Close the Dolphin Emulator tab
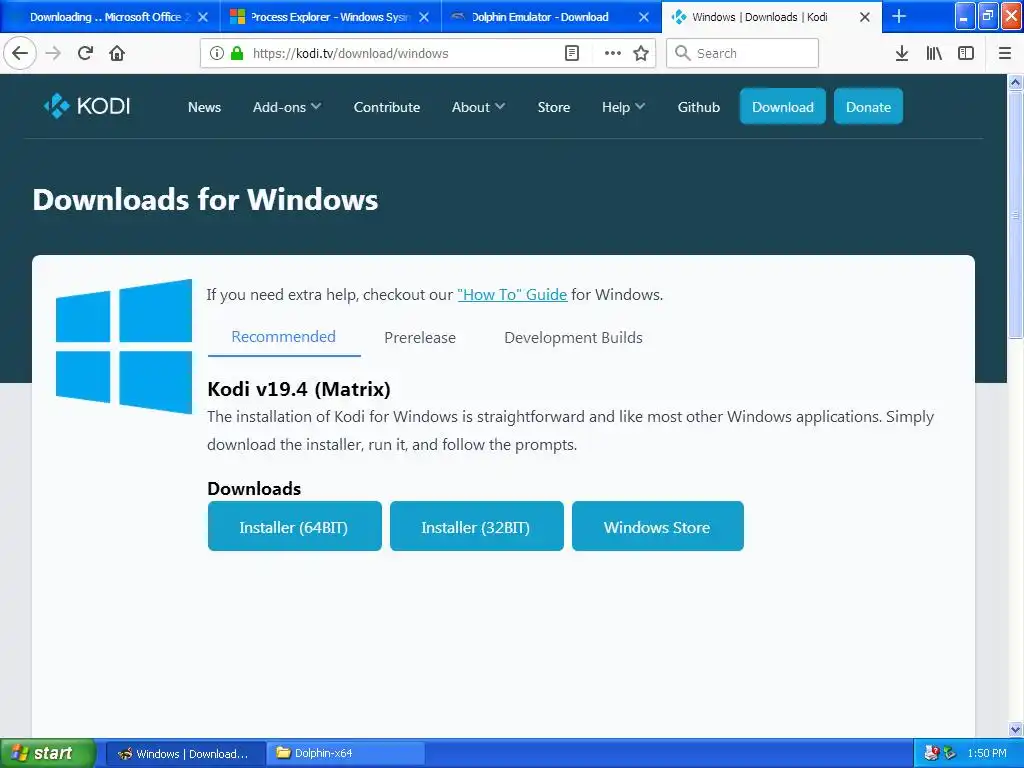The height and width of the screenshot is (768, 1024). click(x=644, y=17)
